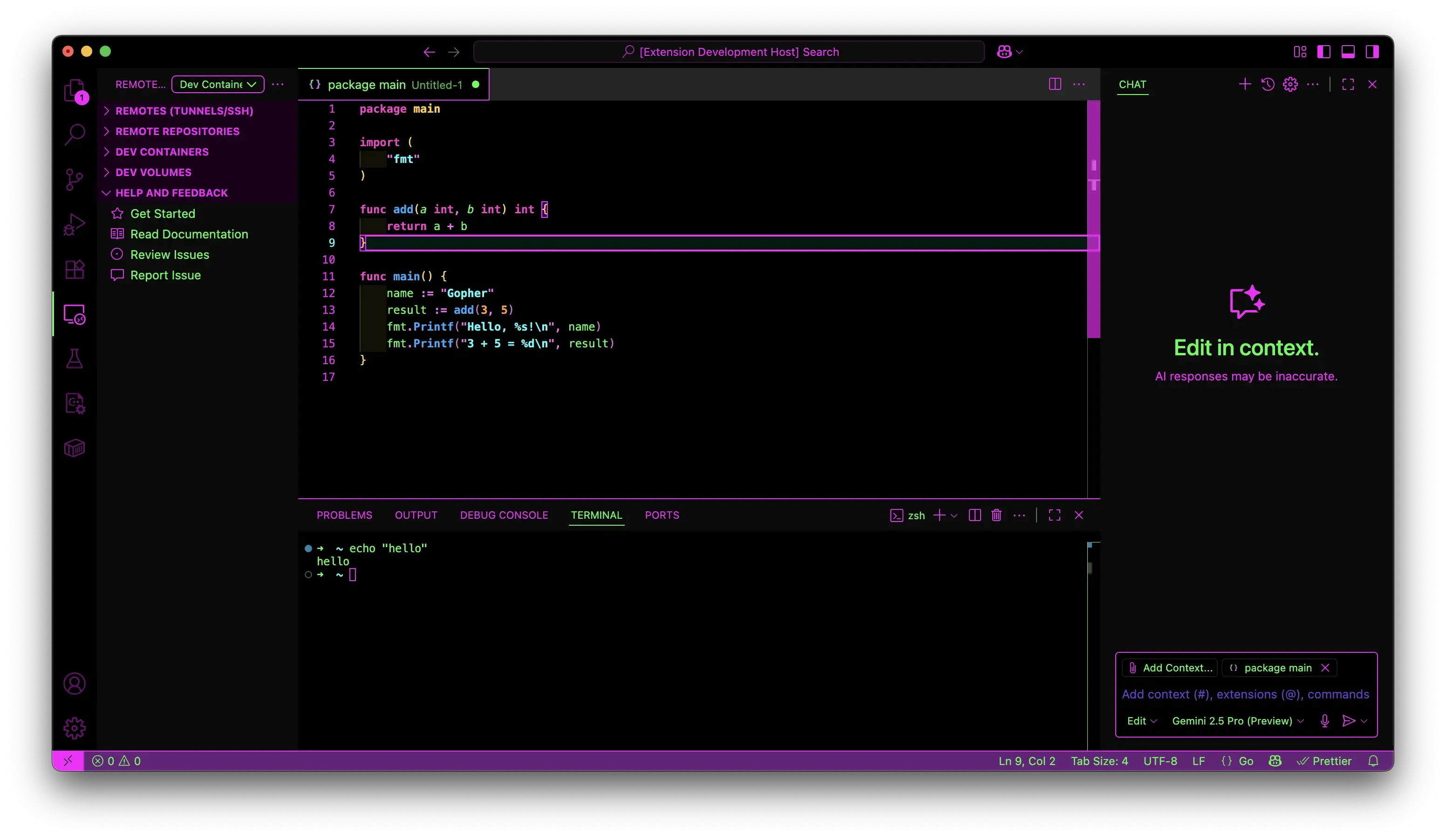The image size is (1446, 840).
Task: Click the editor minimap scroll slider
Action: (x=1093, y=218)
